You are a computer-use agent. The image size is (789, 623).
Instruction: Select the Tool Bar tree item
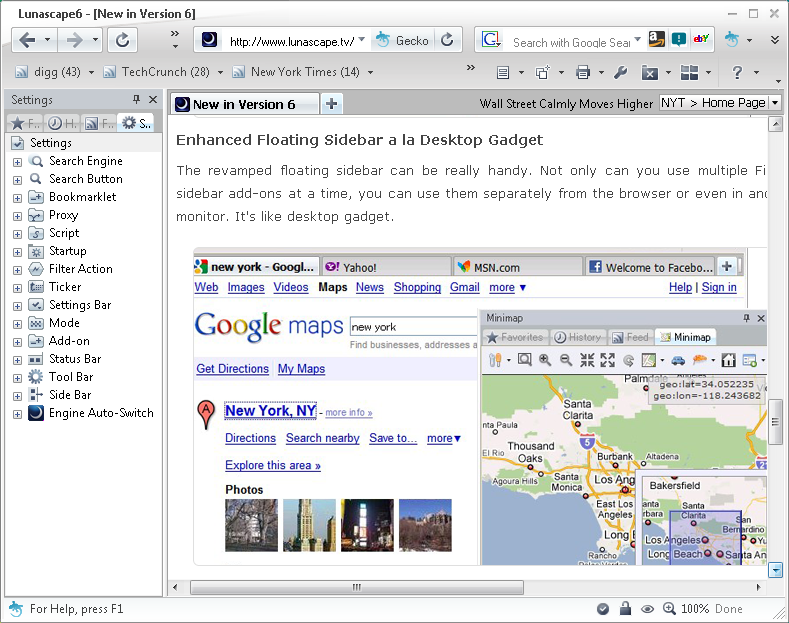pos(71,377)
